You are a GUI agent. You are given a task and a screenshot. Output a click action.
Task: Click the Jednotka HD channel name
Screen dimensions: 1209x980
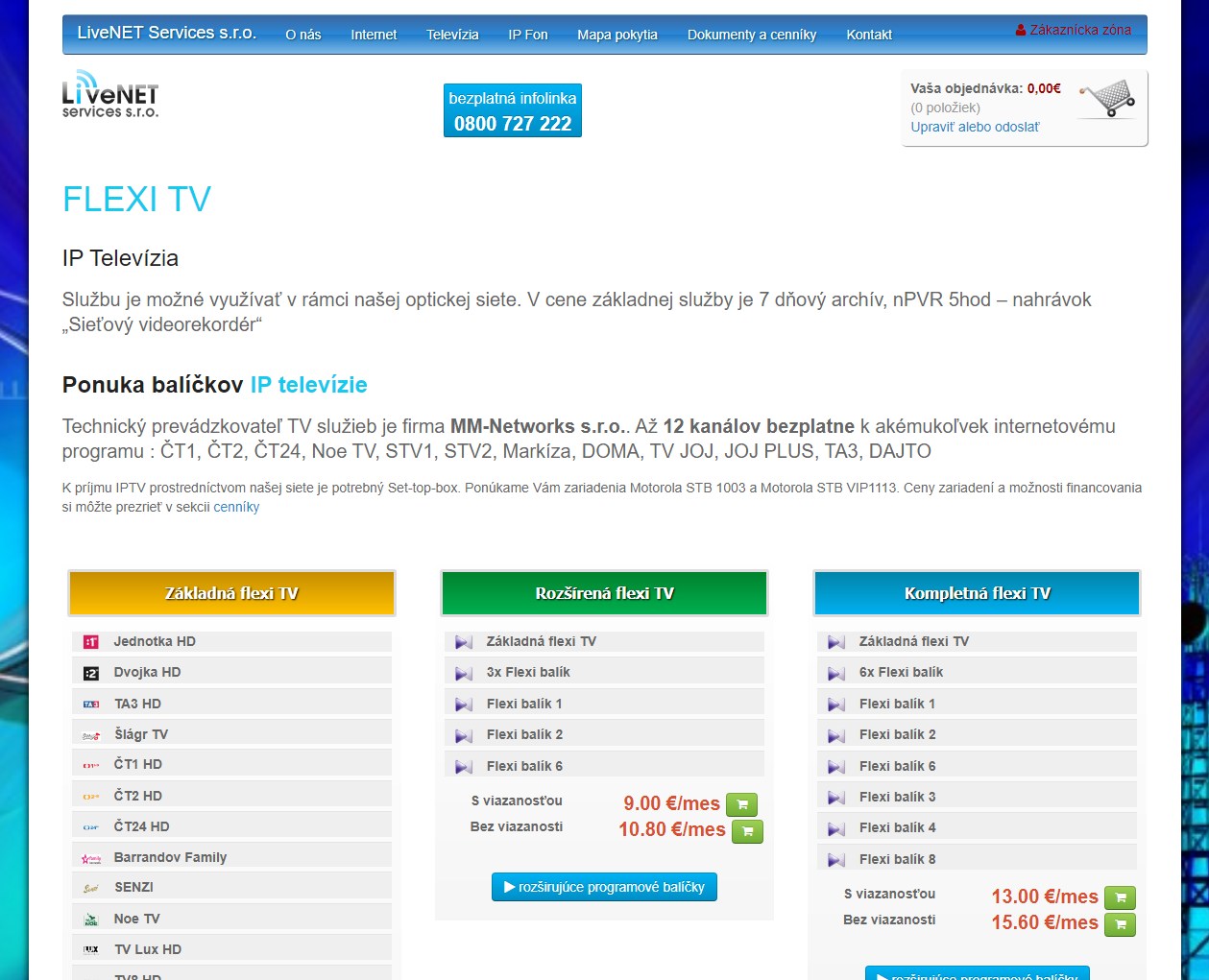[x=155, y=641]
